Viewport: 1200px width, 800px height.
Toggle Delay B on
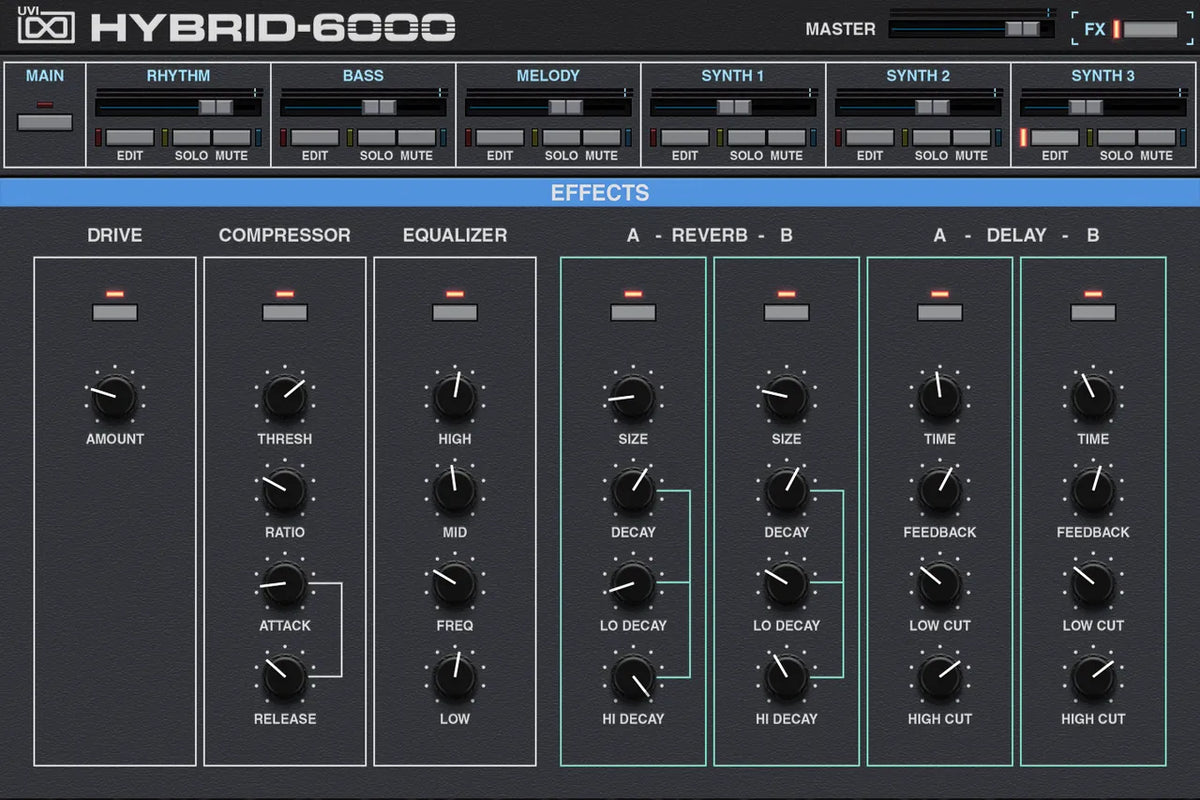[x=1092, y=311]
